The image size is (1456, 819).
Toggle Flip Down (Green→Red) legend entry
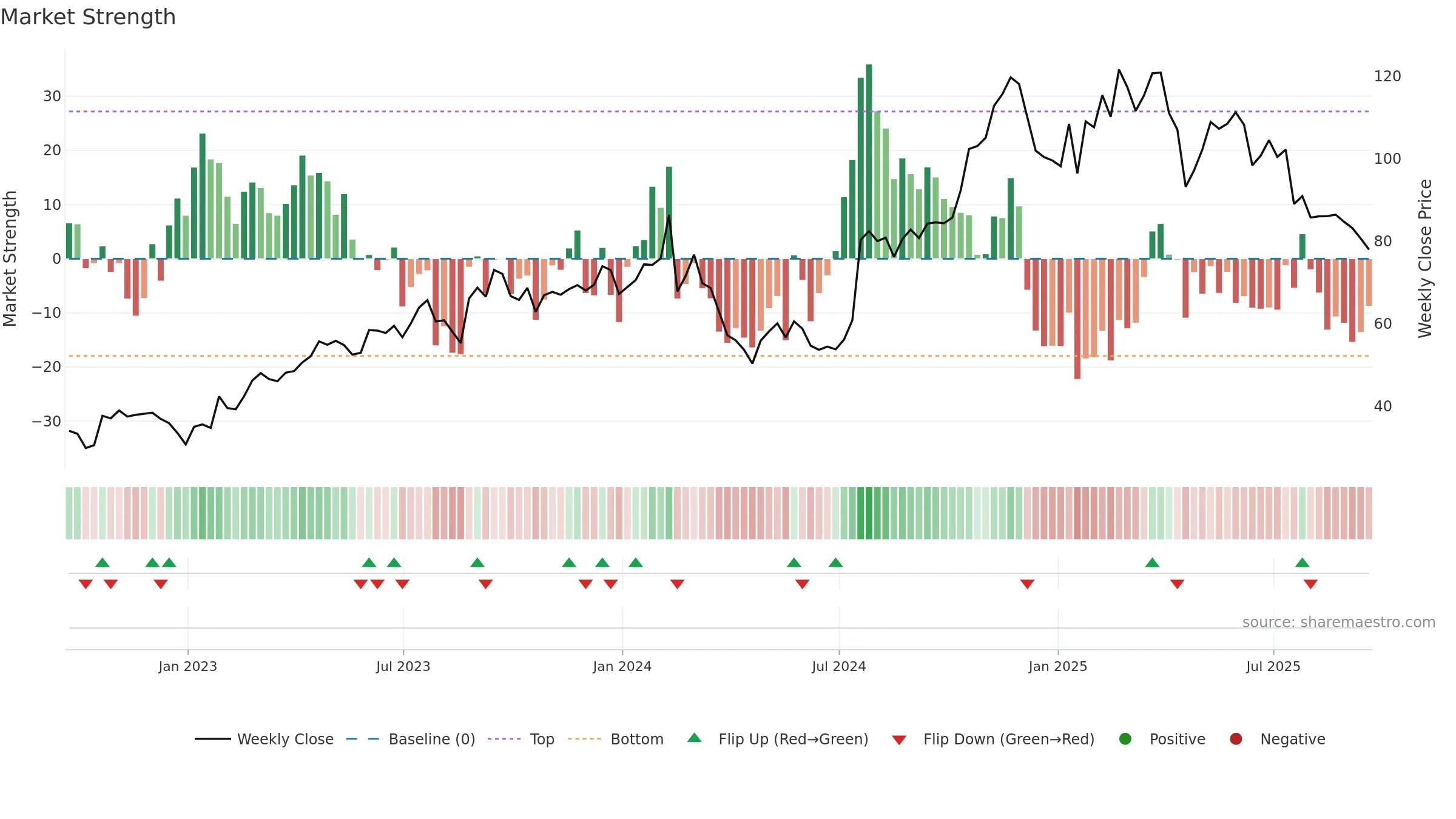[x=993, y=739]
